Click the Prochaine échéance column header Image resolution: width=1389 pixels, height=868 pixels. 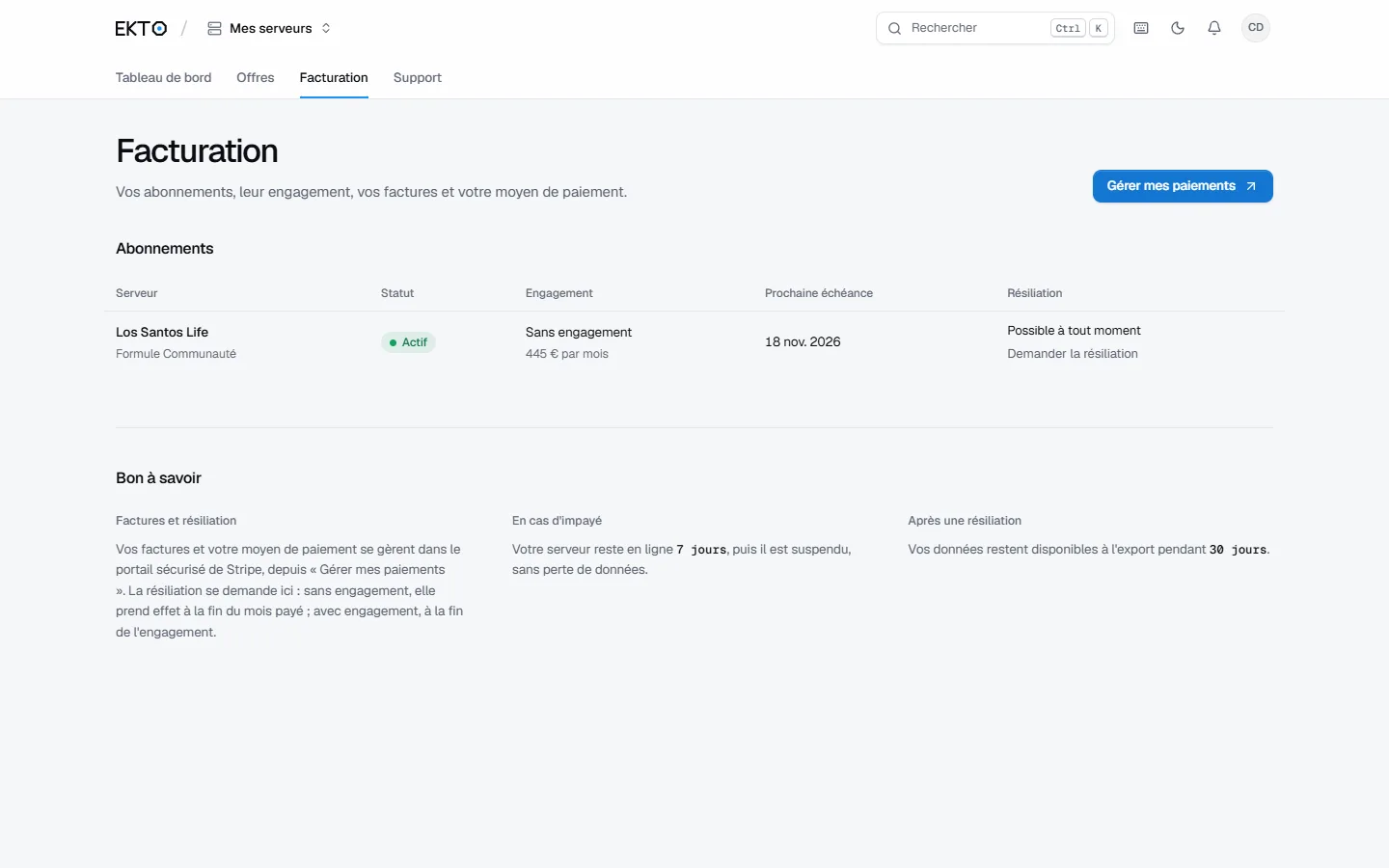tap(819, 293)
